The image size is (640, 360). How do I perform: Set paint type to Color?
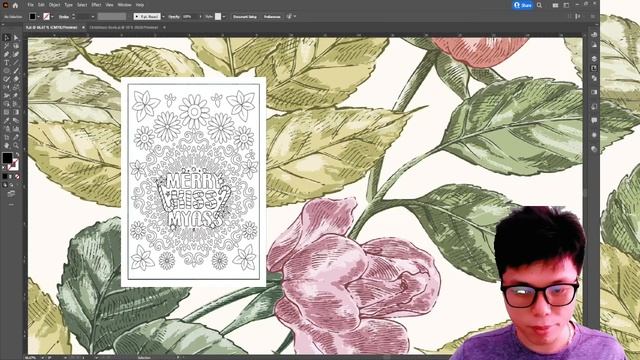pos(4,176)
